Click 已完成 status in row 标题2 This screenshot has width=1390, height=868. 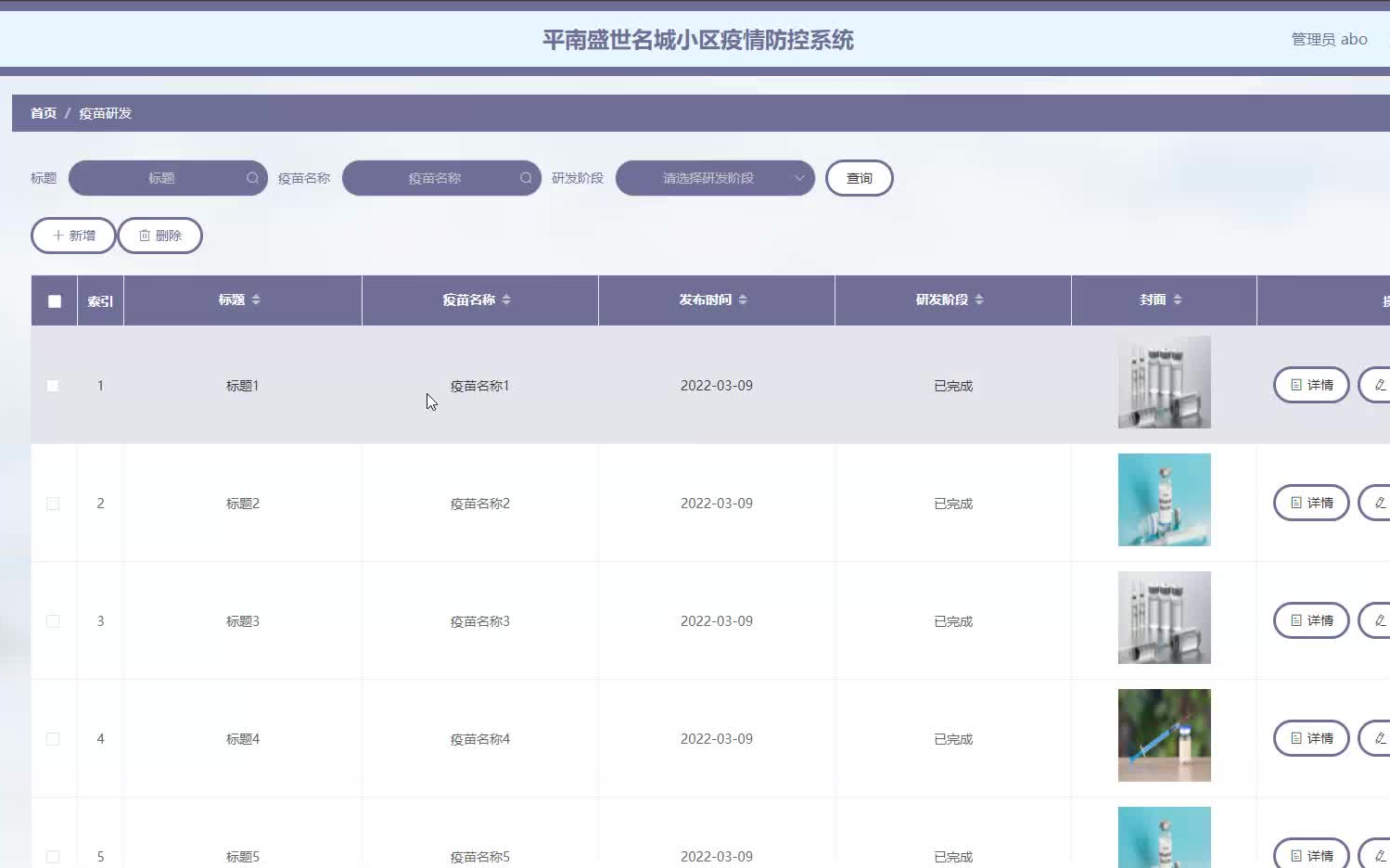pos(953,504)
